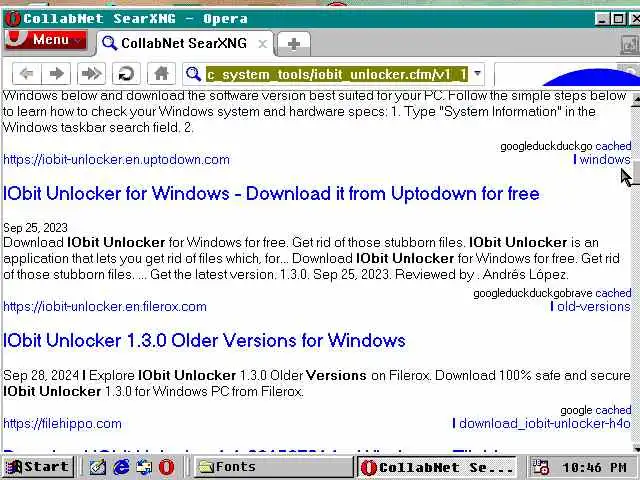Click the Opera title bar icon

(12, 19)
